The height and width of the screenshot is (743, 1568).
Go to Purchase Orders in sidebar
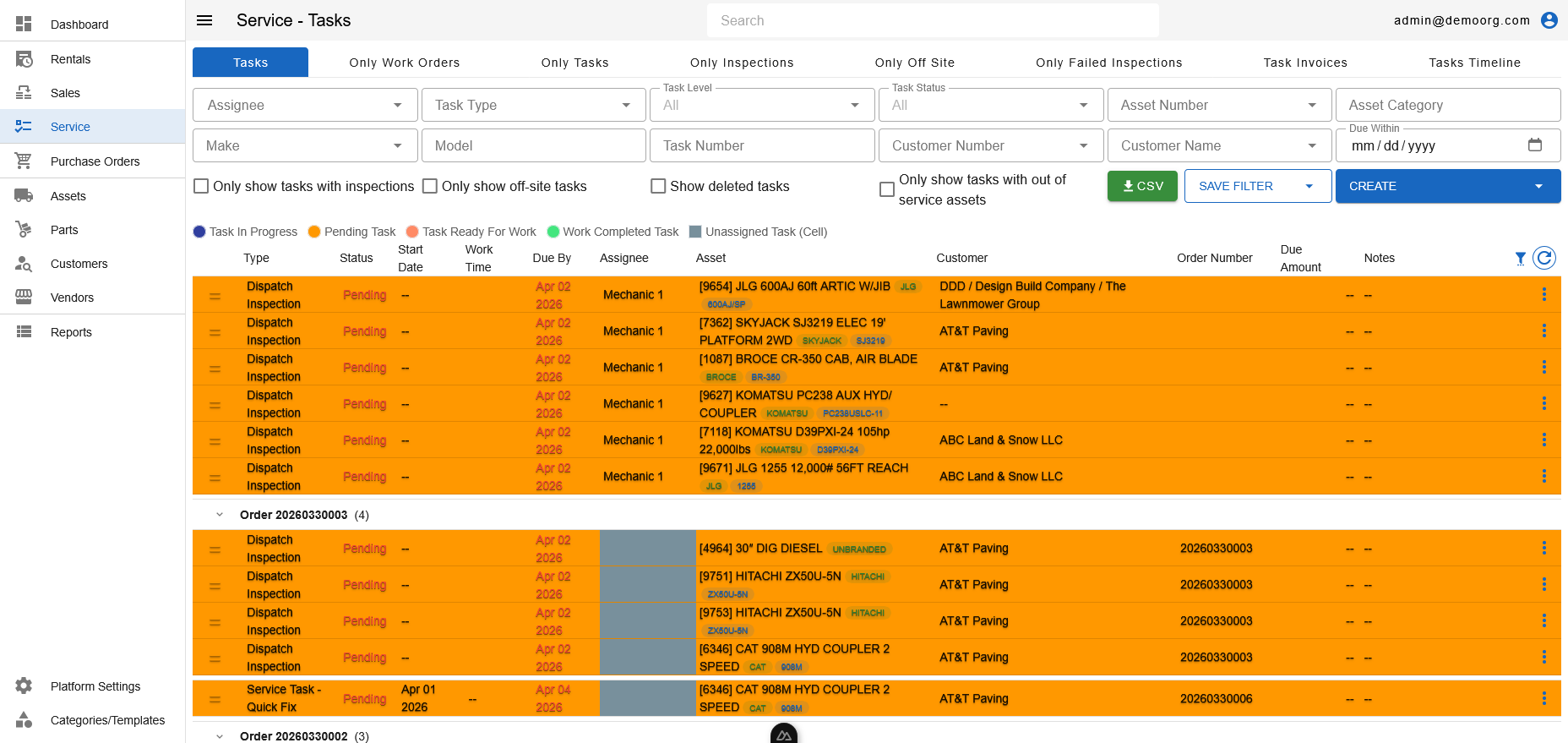95,161
